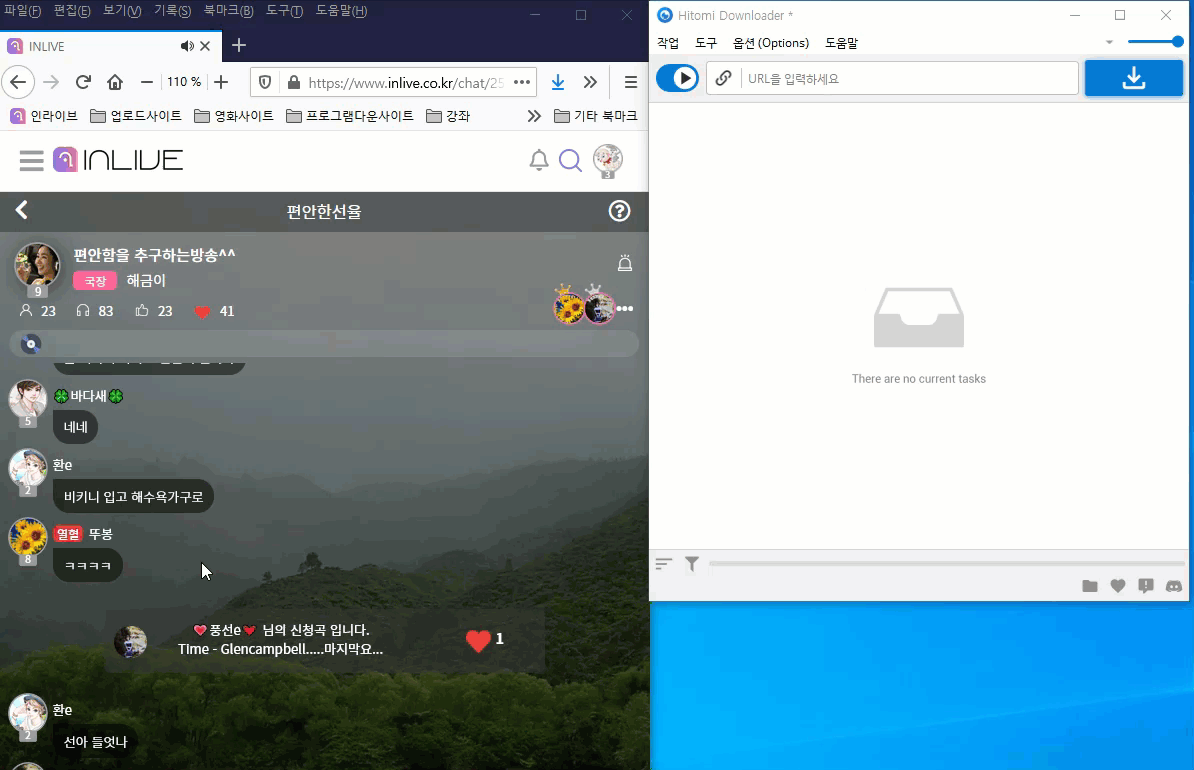Expand more toolbar tools chevron
The height and width of the screenshot is (770, 1194).
[590, 82]
